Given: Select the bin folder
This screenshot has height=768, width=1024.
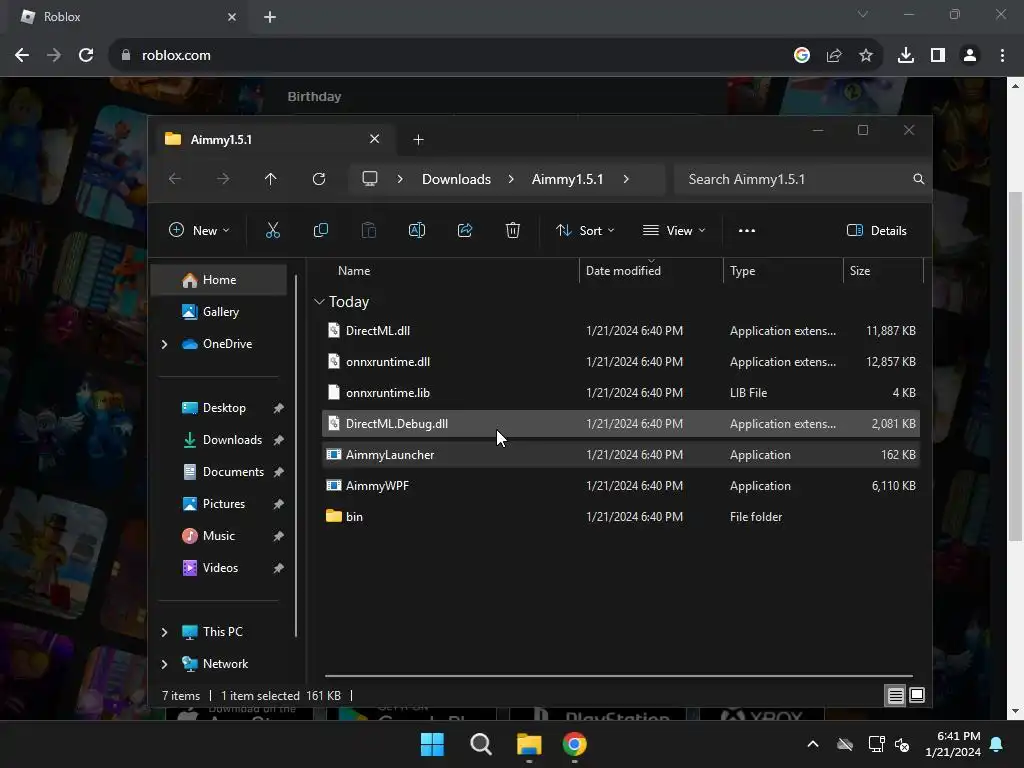Looking at the screenshot, I should point(620,517).
